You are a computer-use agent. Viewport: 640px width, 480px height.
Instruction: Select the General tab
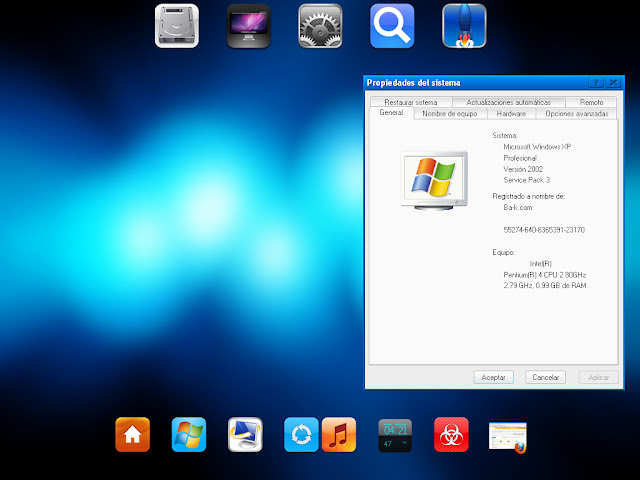tap(391, 113)
